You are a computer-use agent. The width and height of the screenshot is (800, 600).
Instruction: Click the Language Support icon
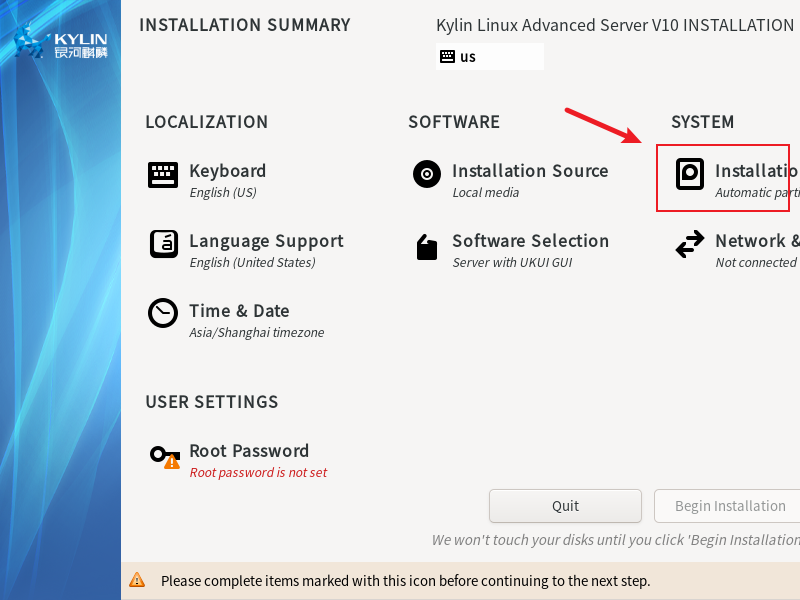[x=163, y=244]
